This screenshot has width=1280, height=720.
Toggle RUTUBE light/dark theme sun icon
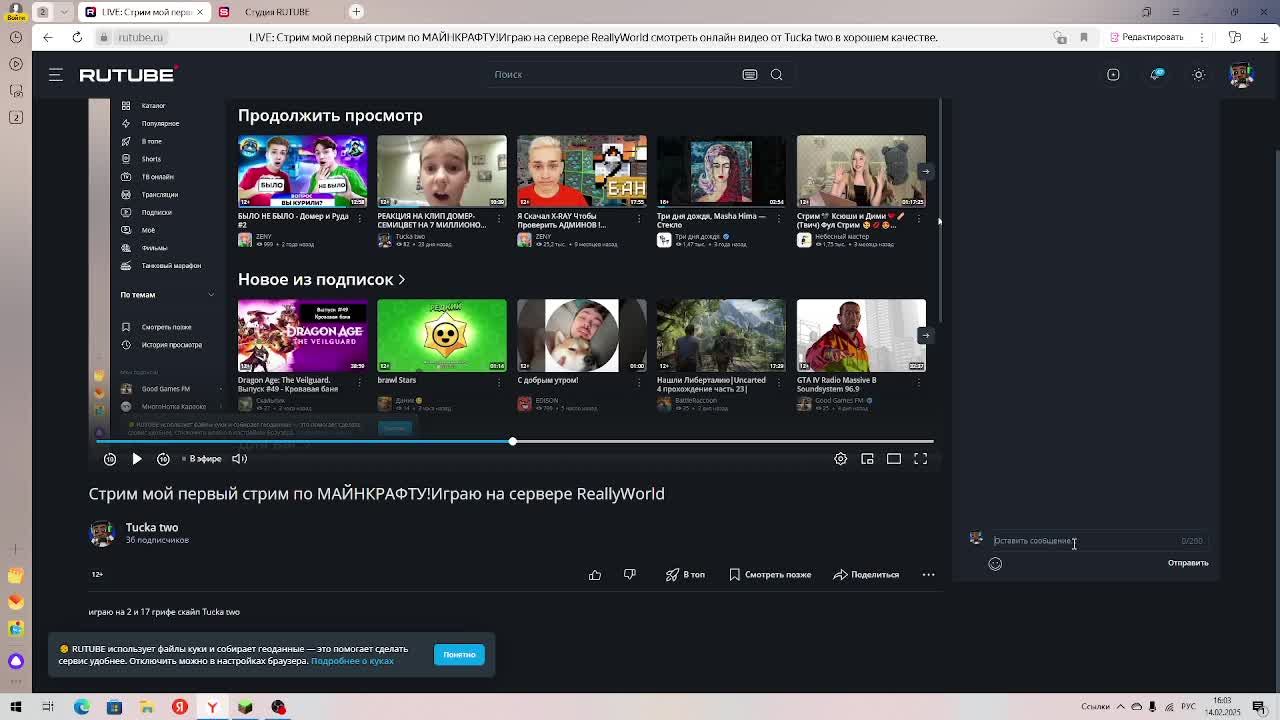(1199, 75)
